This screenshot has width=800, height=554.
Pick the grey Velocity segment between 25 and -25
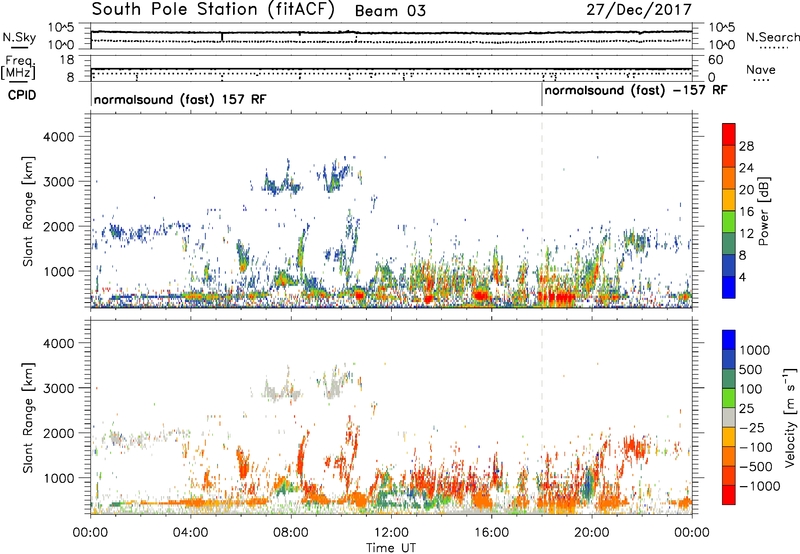(x=729, y=417)
